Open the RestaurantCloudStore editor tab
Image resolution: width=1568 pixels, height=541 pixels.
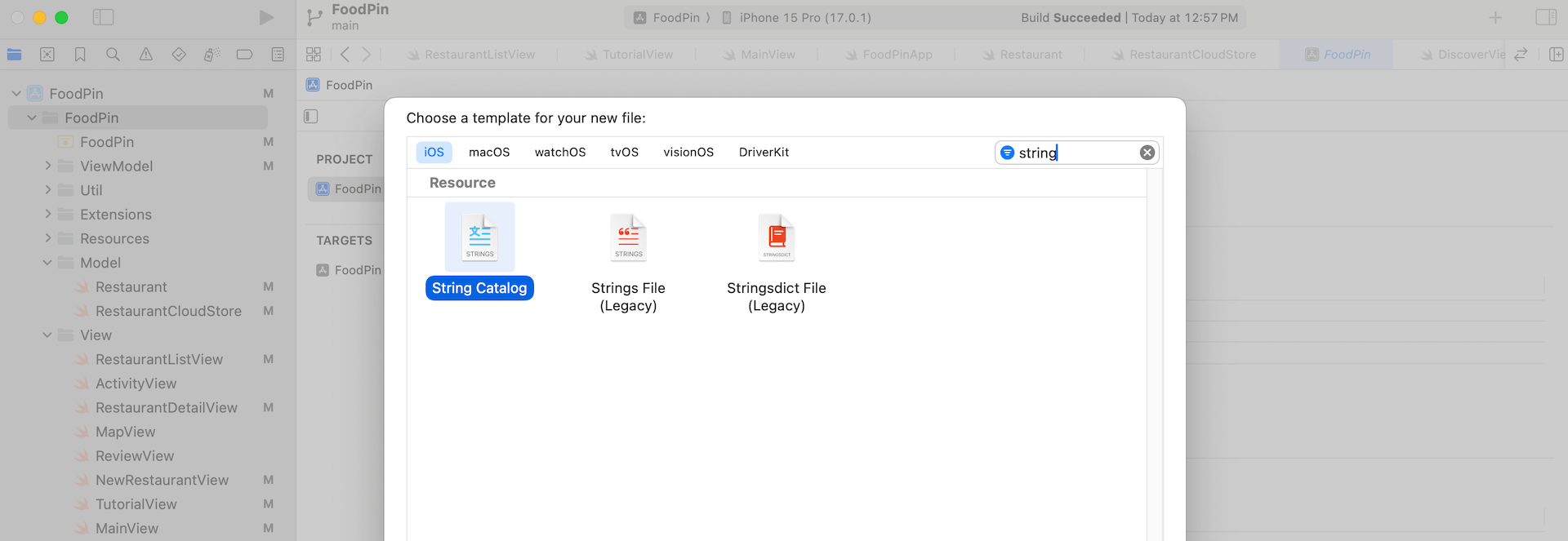[x=1192, y=55]
